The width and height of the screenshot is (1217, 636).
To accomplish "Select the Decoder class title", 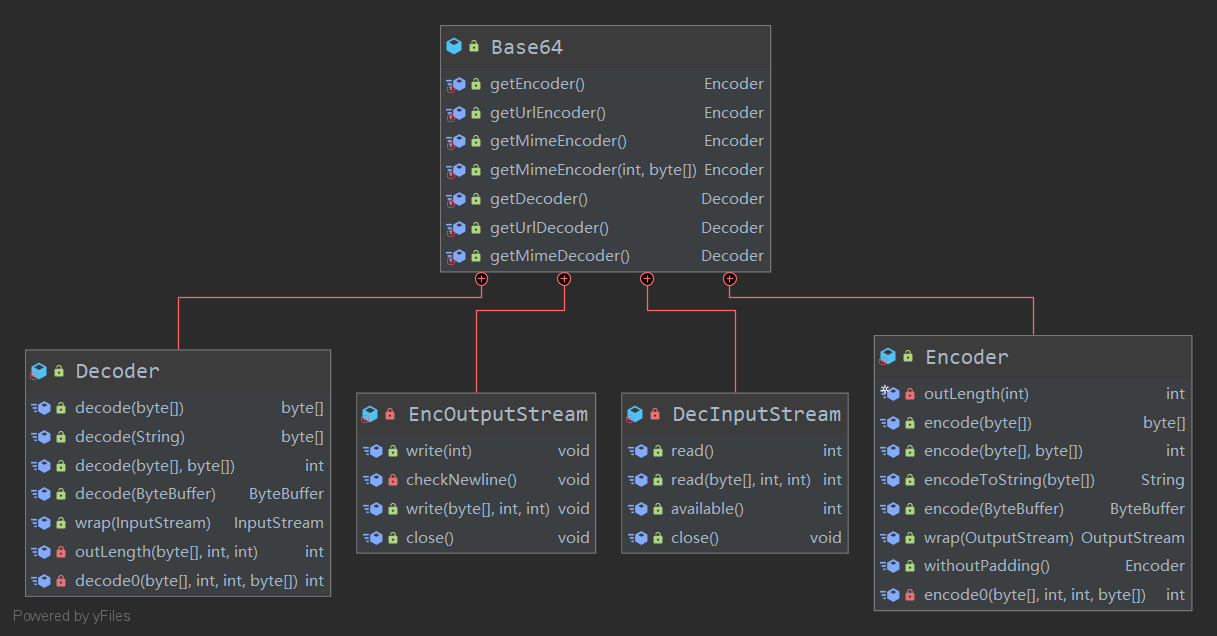I will click(x=117, y=371).
